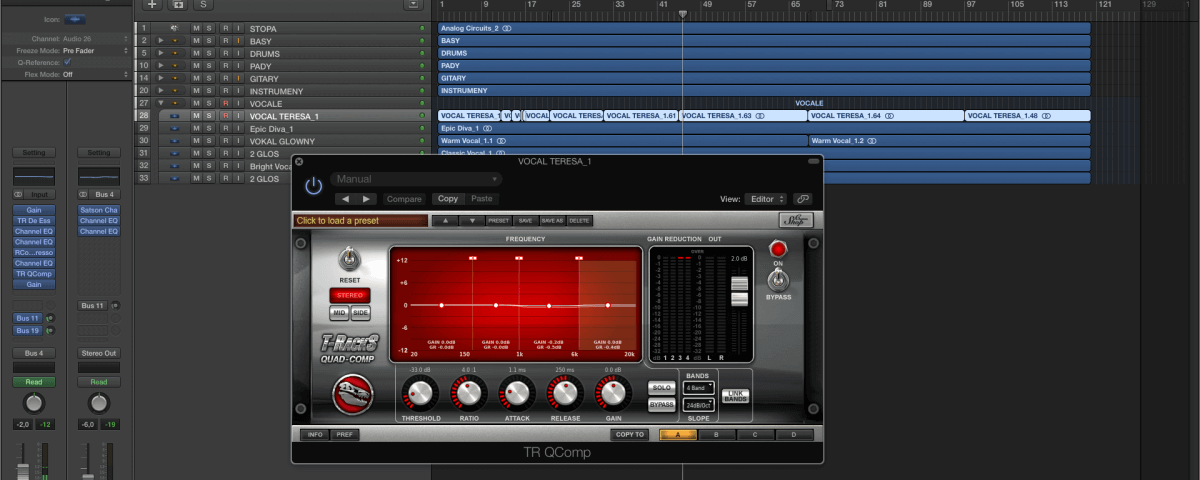Collapse the VOCALE track stack
Image resolution: width=1200 pixels, height=480 pixels.
[161, 103]
